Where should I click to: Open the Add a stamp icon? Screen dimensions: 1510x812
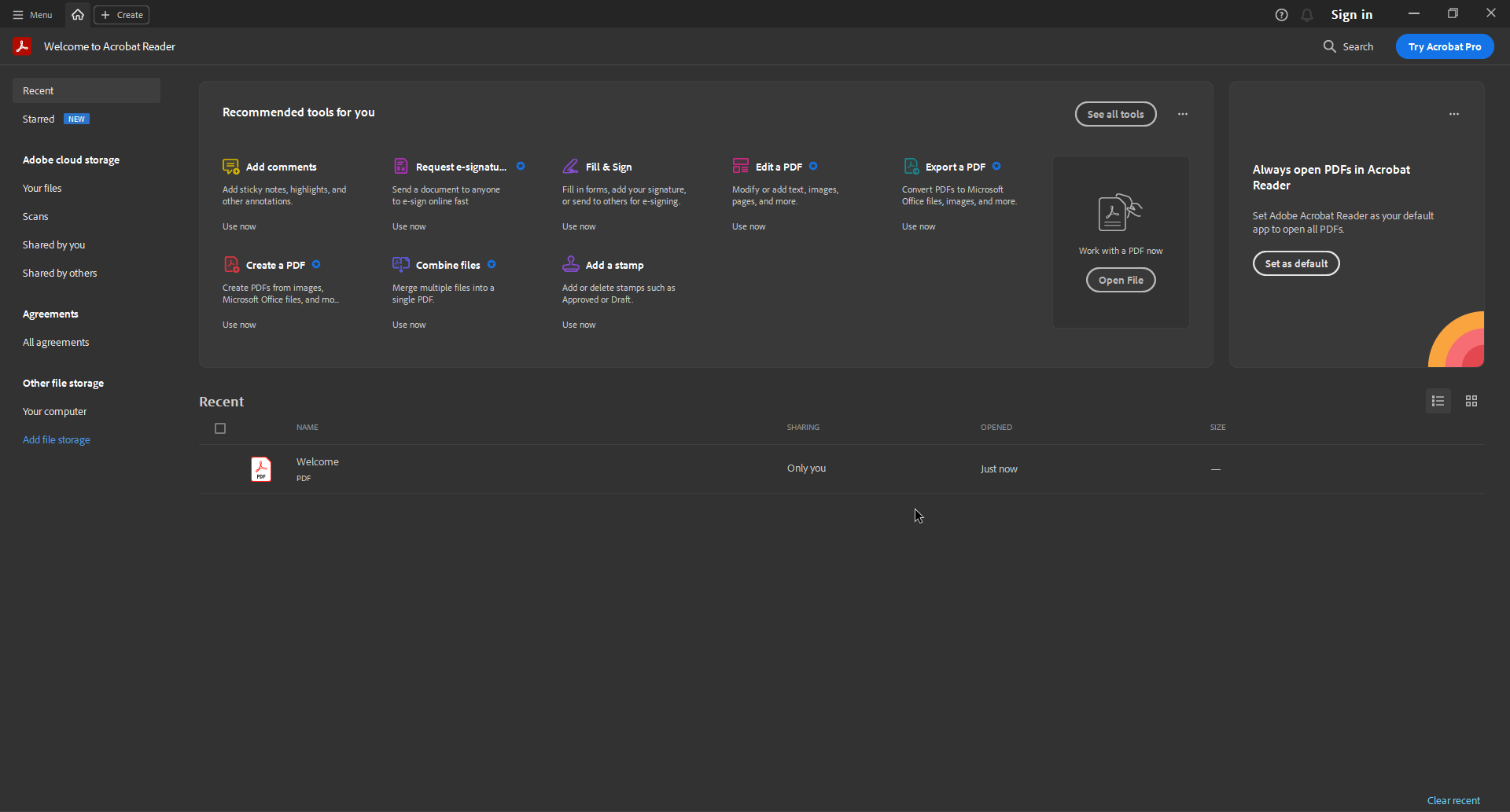tap(570, 265)
